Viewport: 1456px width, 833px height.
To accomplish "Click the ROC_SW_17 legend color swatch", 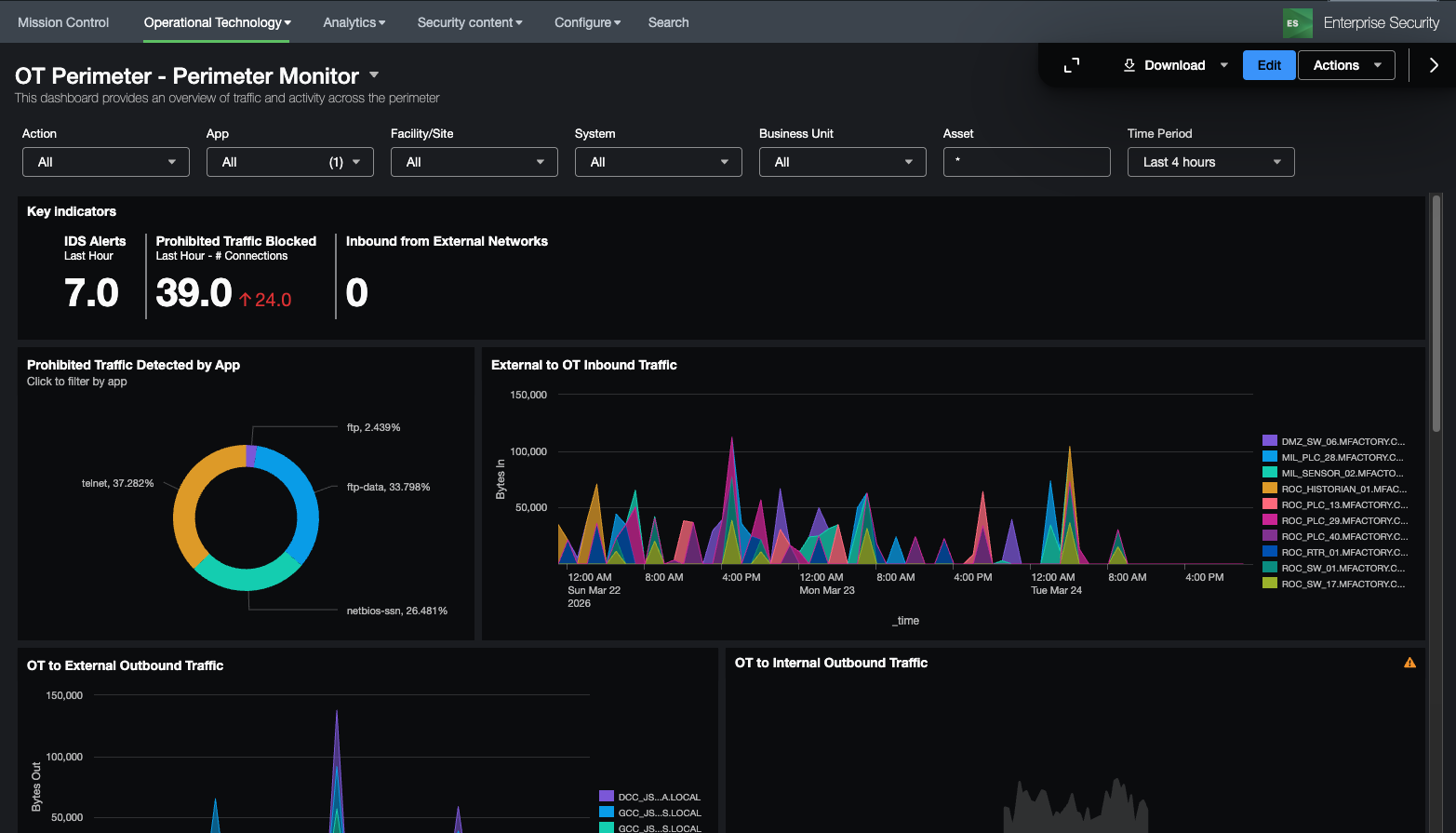I will pos(1270,584).
